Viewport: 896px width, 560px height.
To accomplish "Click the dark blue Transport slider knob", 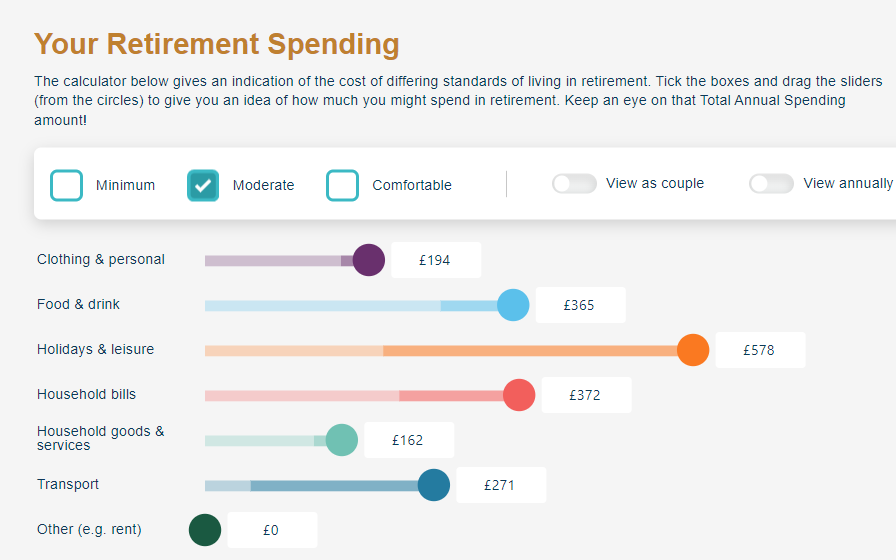I will click(x=434, y=485).
